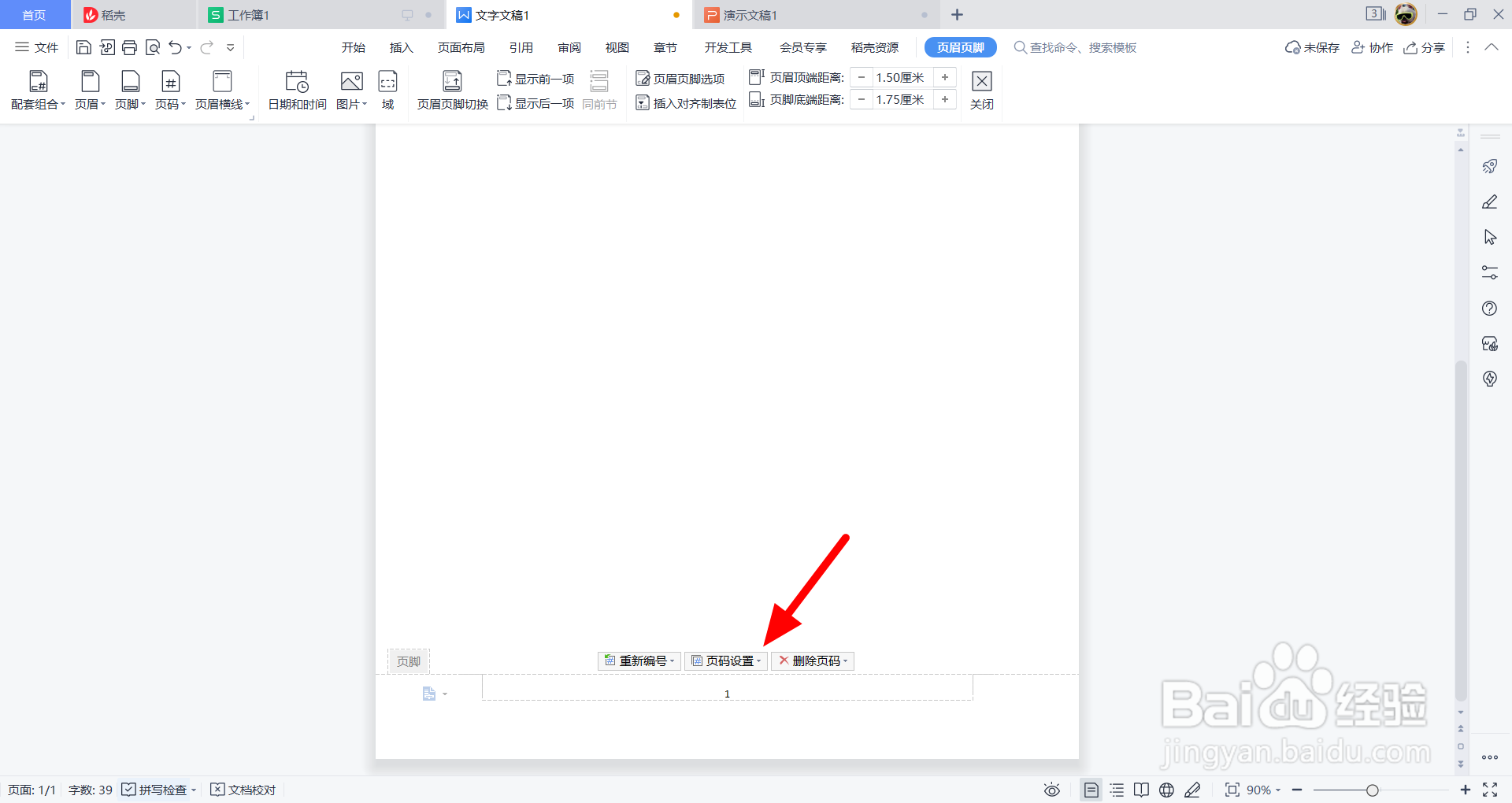Edit the 1.50厘米 header distance field
Screen dimensions: 1512x803
point(901,77)
